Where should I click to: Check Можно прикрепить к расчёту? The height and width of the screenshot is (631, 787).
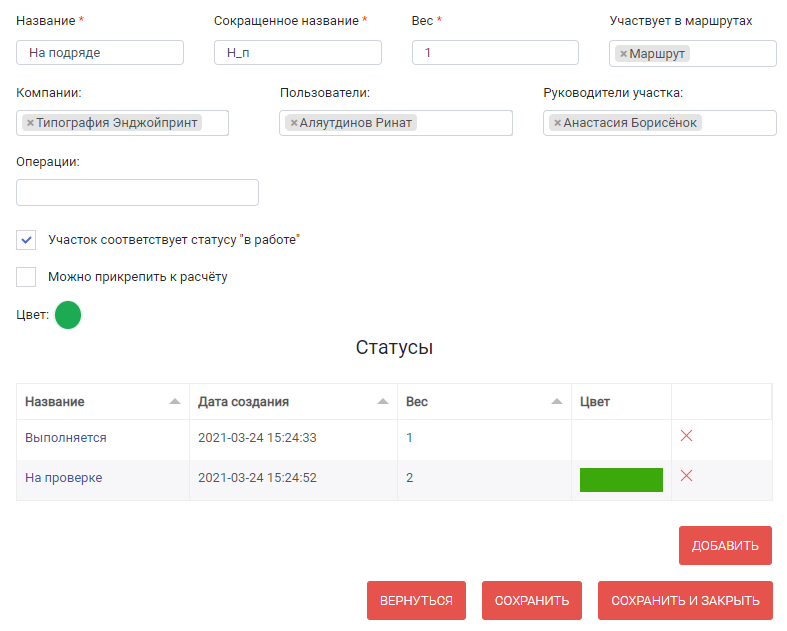(26, 277)
